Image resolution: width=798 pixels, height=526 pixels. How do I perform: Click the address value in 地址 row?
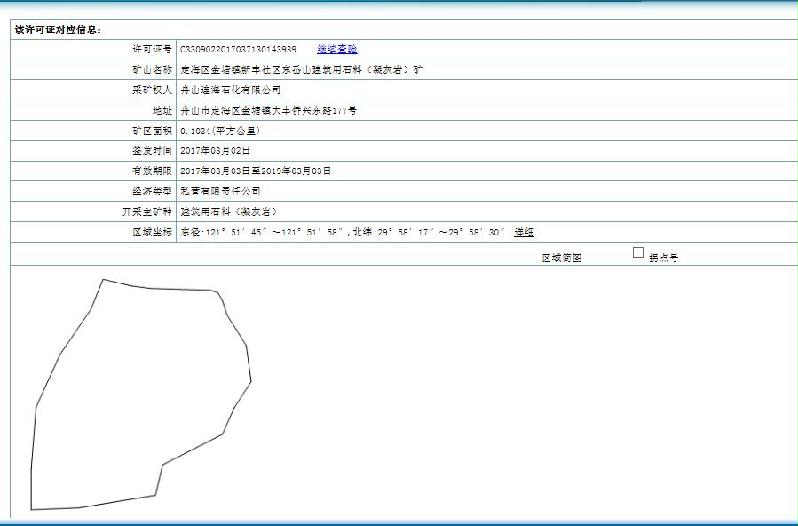pos(267,111)
